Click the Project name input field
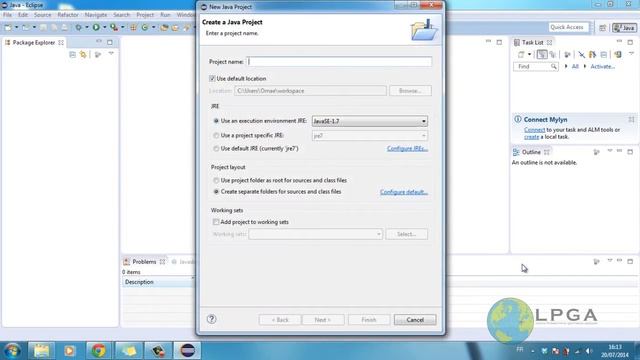The width and height of the screenshot is (640, 360). click(339, 62)
